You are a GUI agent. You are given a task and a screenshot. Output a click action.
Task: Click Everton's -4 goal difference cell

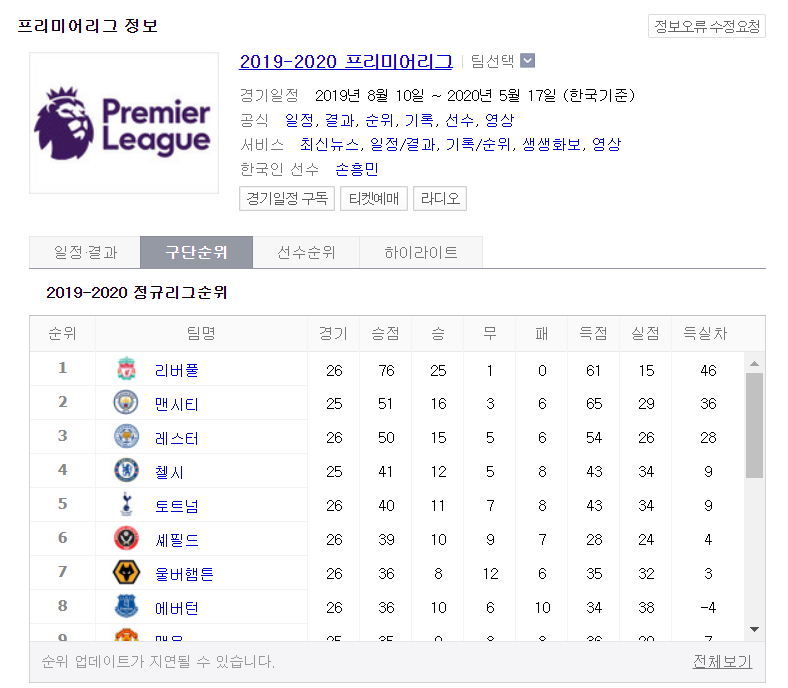point(708,608)
